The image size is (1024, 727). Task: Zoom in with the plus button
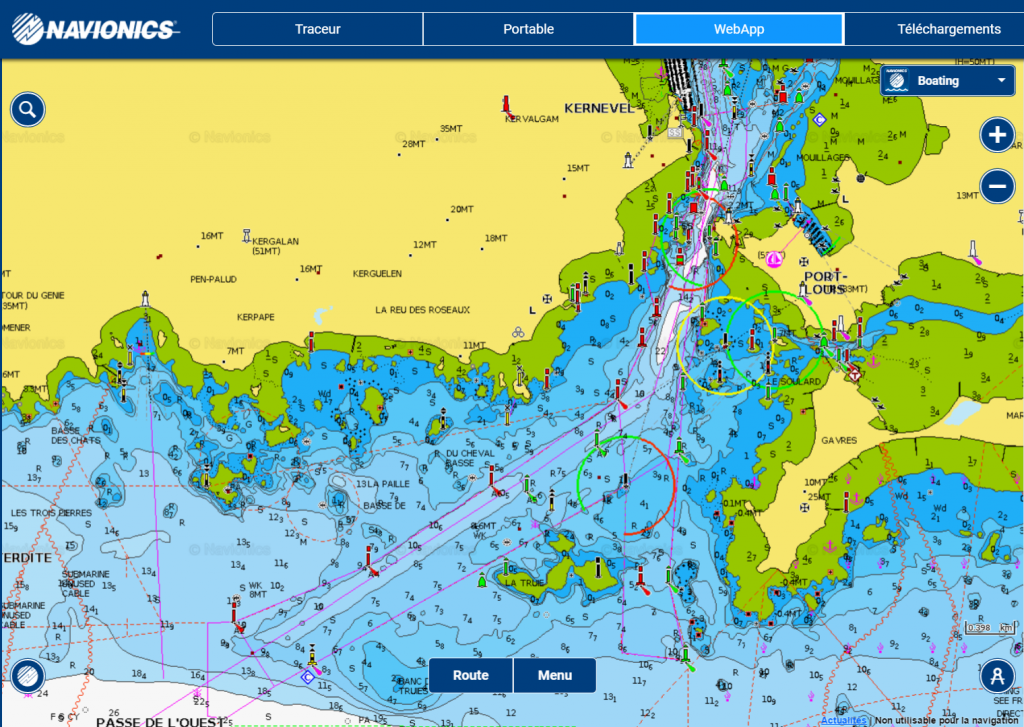[997, 135]
